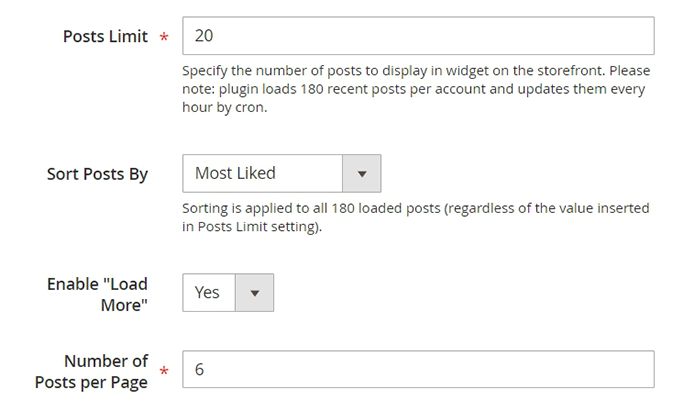The width and height of the screenshot is (684, 411).
Task: Expand the Enable "Load More" dropdown
Action: point(227,293)
